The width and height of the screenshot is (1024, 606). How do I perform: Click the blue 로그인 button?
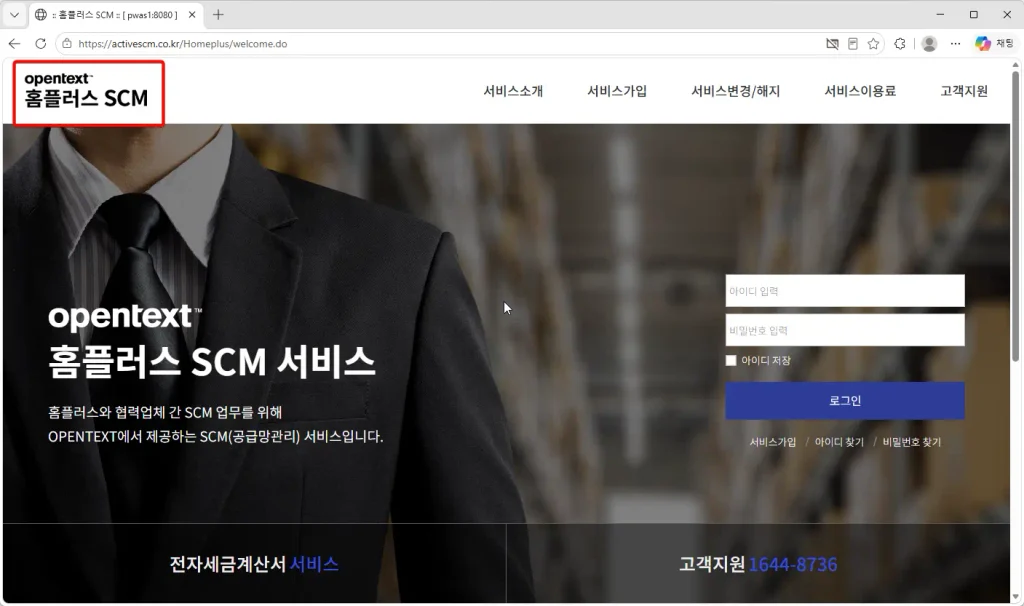click(x=845, y=400)
